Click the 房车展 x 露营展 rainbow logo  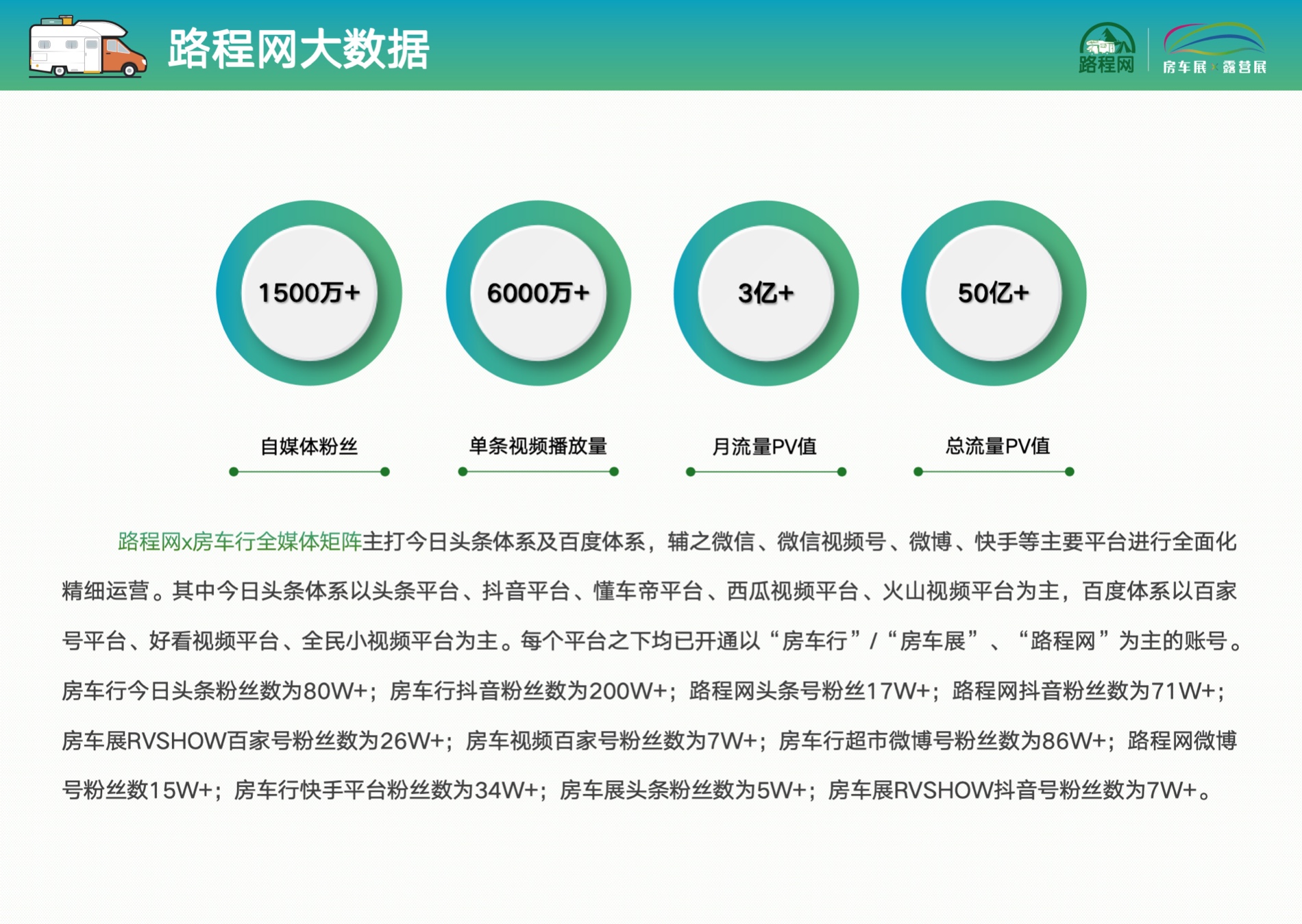pyautogui.click(x=1214, y=47)
